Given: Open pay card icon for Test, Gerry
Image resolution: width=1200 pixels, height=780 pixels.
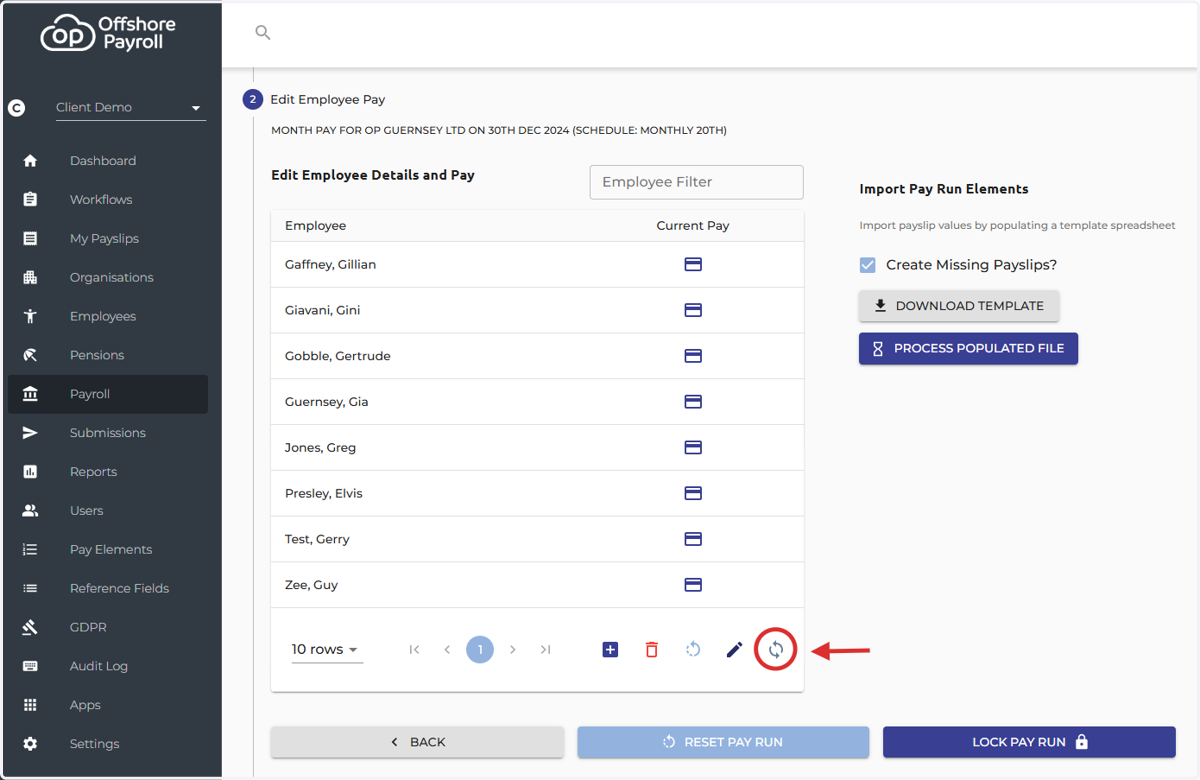Looking at the screenshot, I should tap(692, 539).
